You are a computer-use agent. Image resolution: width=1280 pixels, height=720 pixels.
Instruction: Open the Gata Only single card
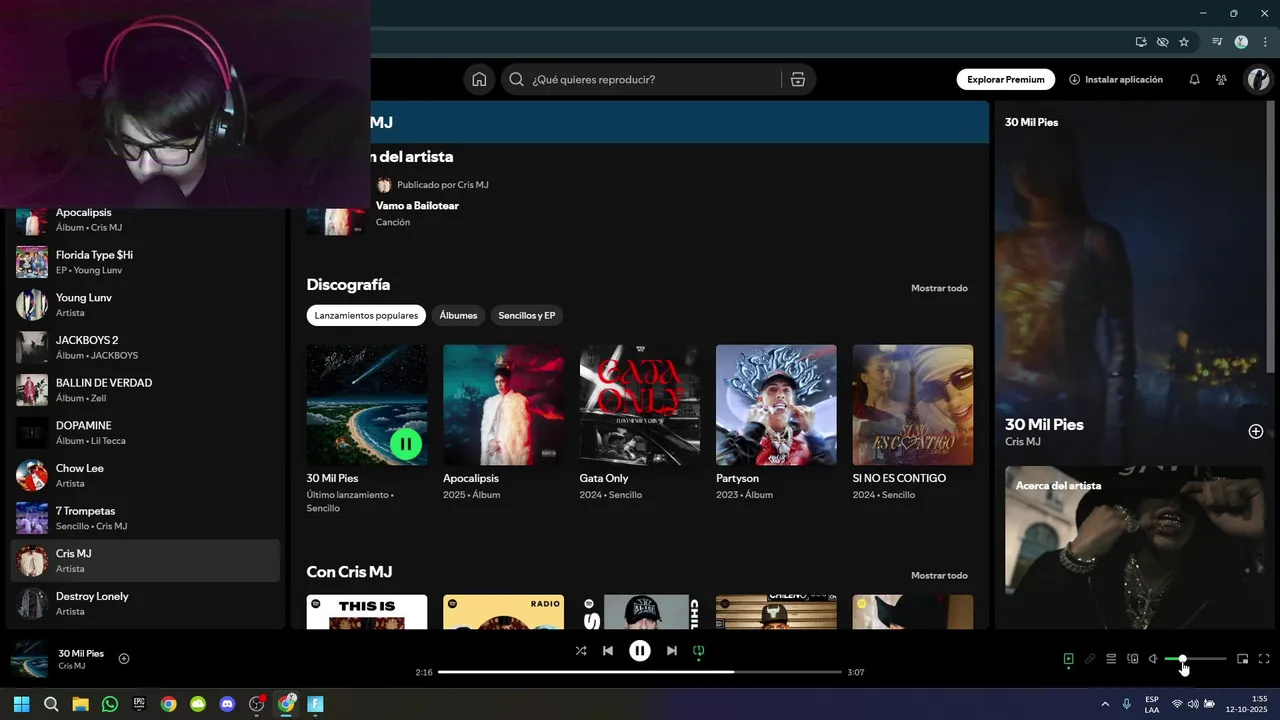click(x=640, y=423)
